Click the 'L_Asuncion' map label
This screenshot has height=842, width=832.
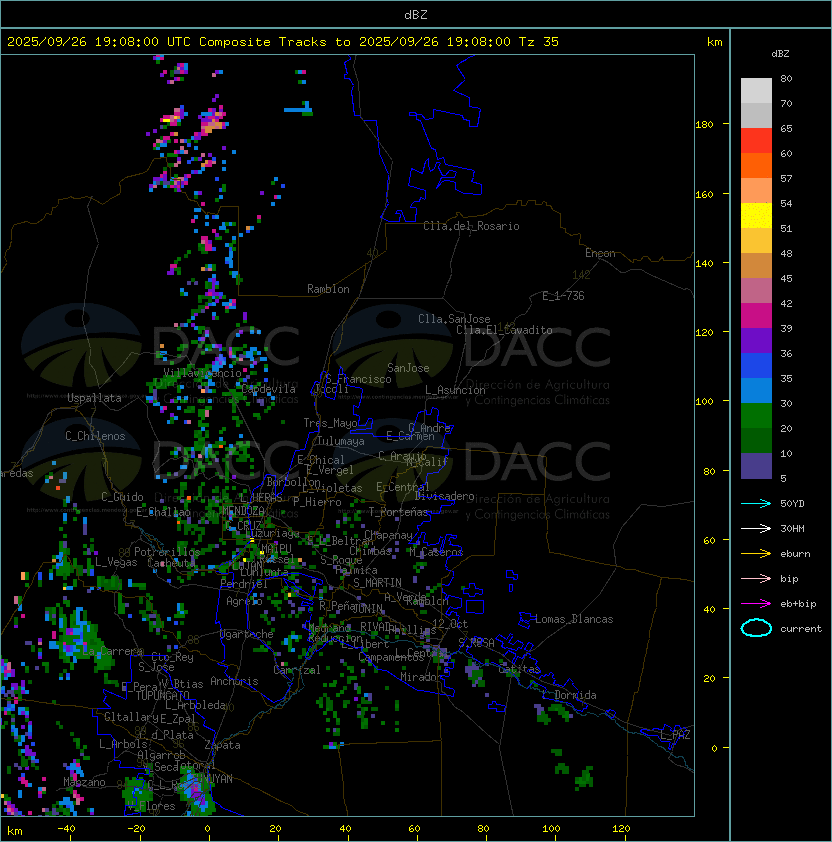pyautogui.click(x=455, y=390)
